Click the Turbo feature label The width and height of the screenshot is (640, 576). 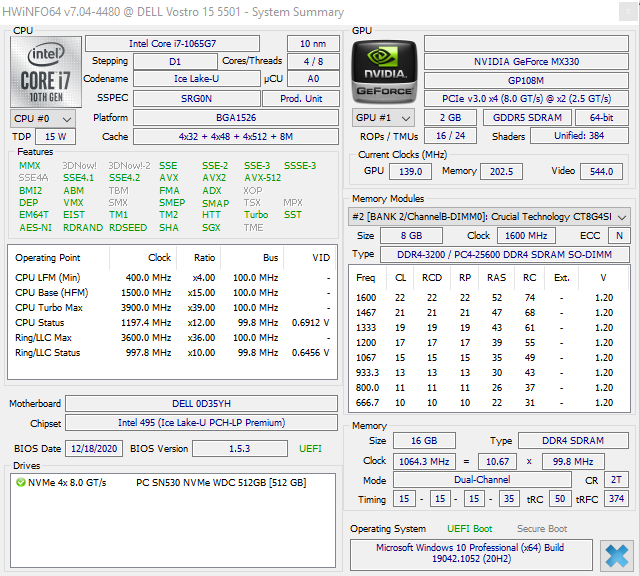[x=256, y=215]
